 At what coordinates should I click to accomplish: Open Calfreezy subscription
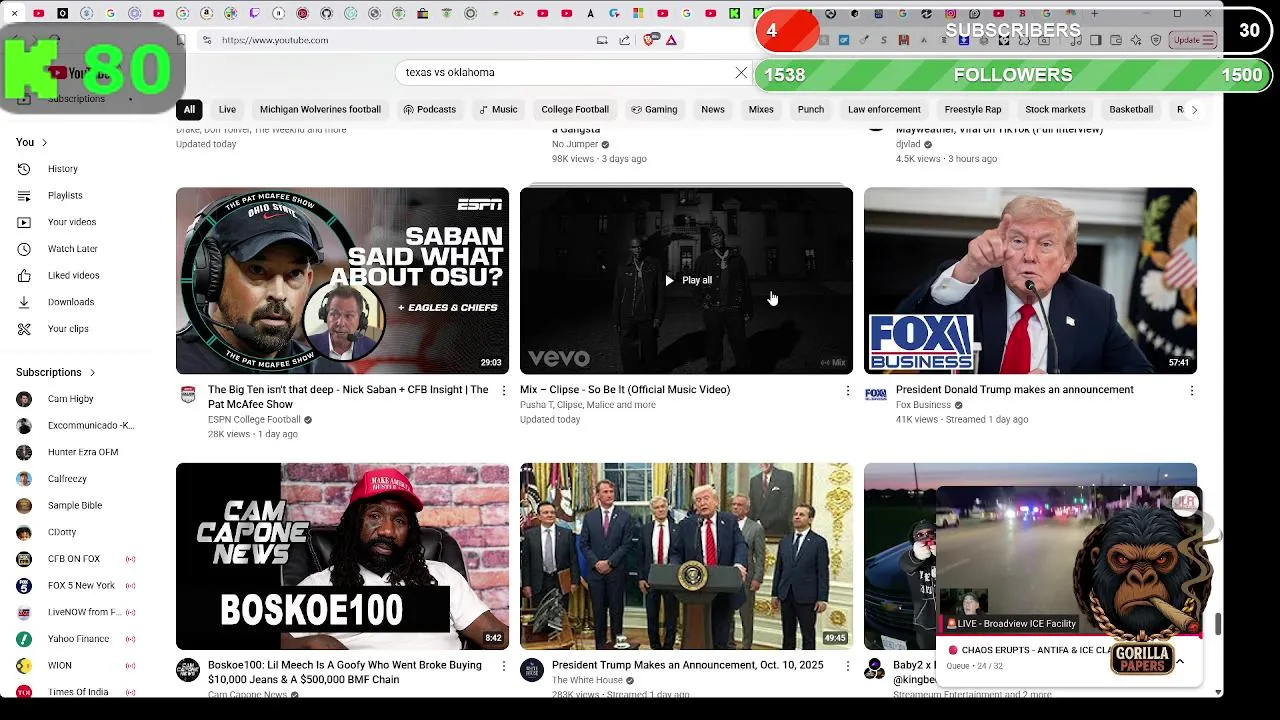(x=67, y=479)
